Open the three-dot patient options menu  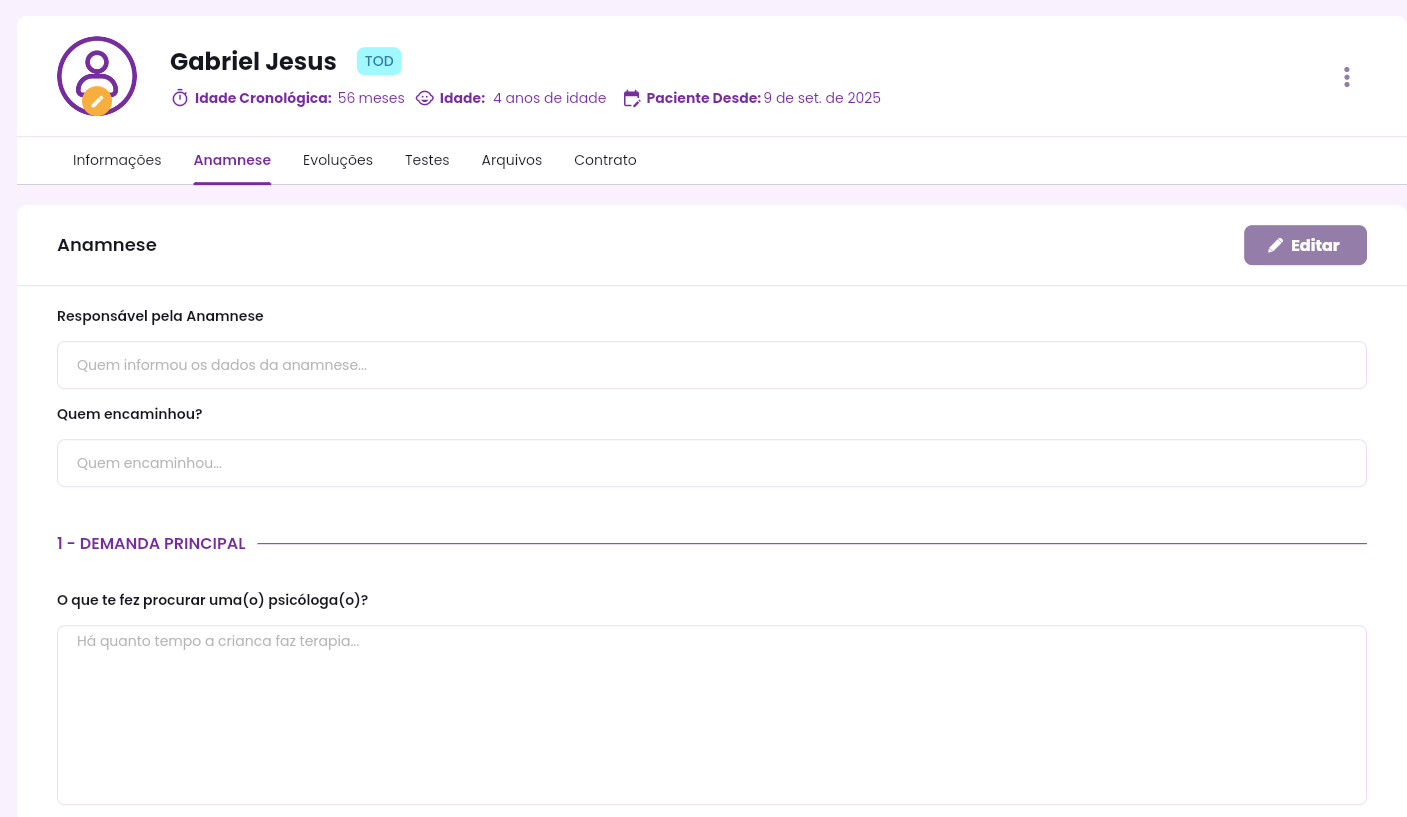[1346, 77]
